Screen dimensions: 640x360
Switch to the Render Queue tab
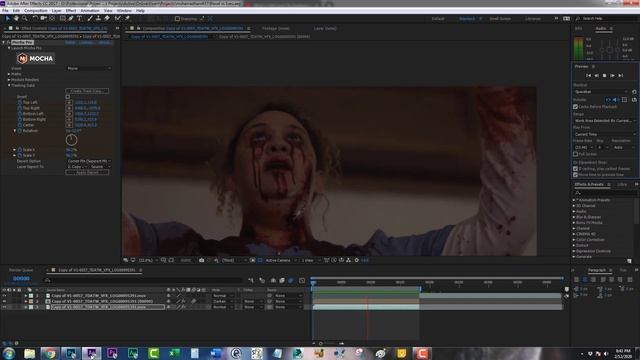pos(21,270)
